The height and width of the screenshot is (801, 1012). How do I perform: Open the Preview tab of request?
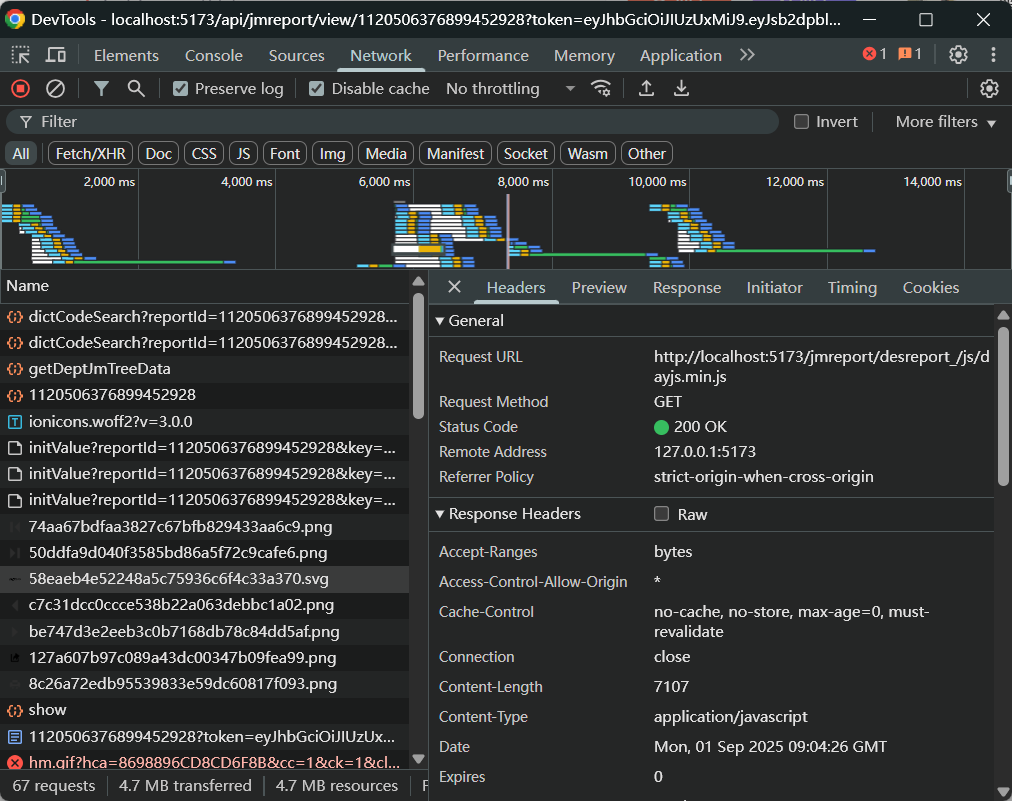(x=599, y=287)
